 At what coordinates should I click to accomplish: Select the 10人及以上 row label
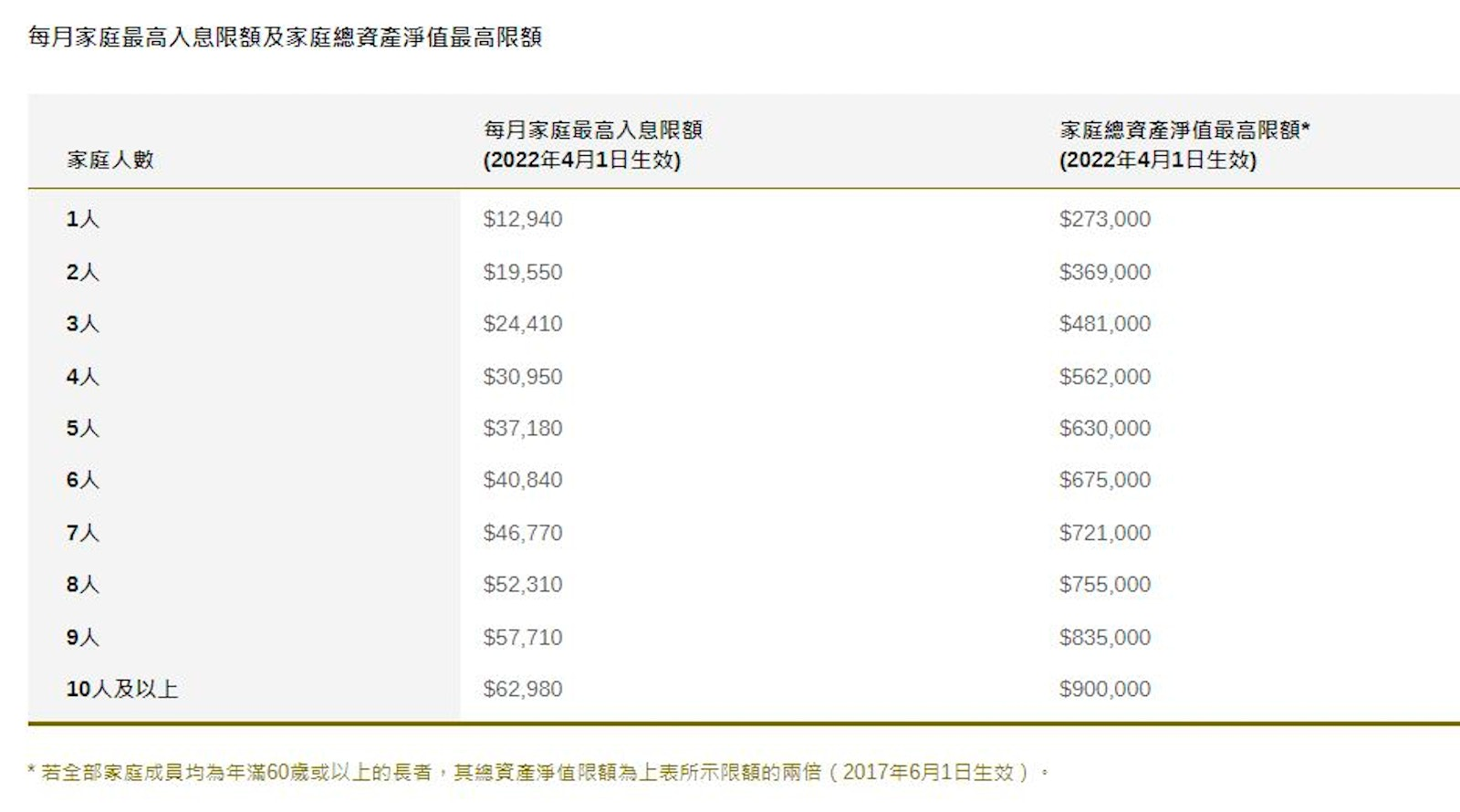tap(121, 689)
